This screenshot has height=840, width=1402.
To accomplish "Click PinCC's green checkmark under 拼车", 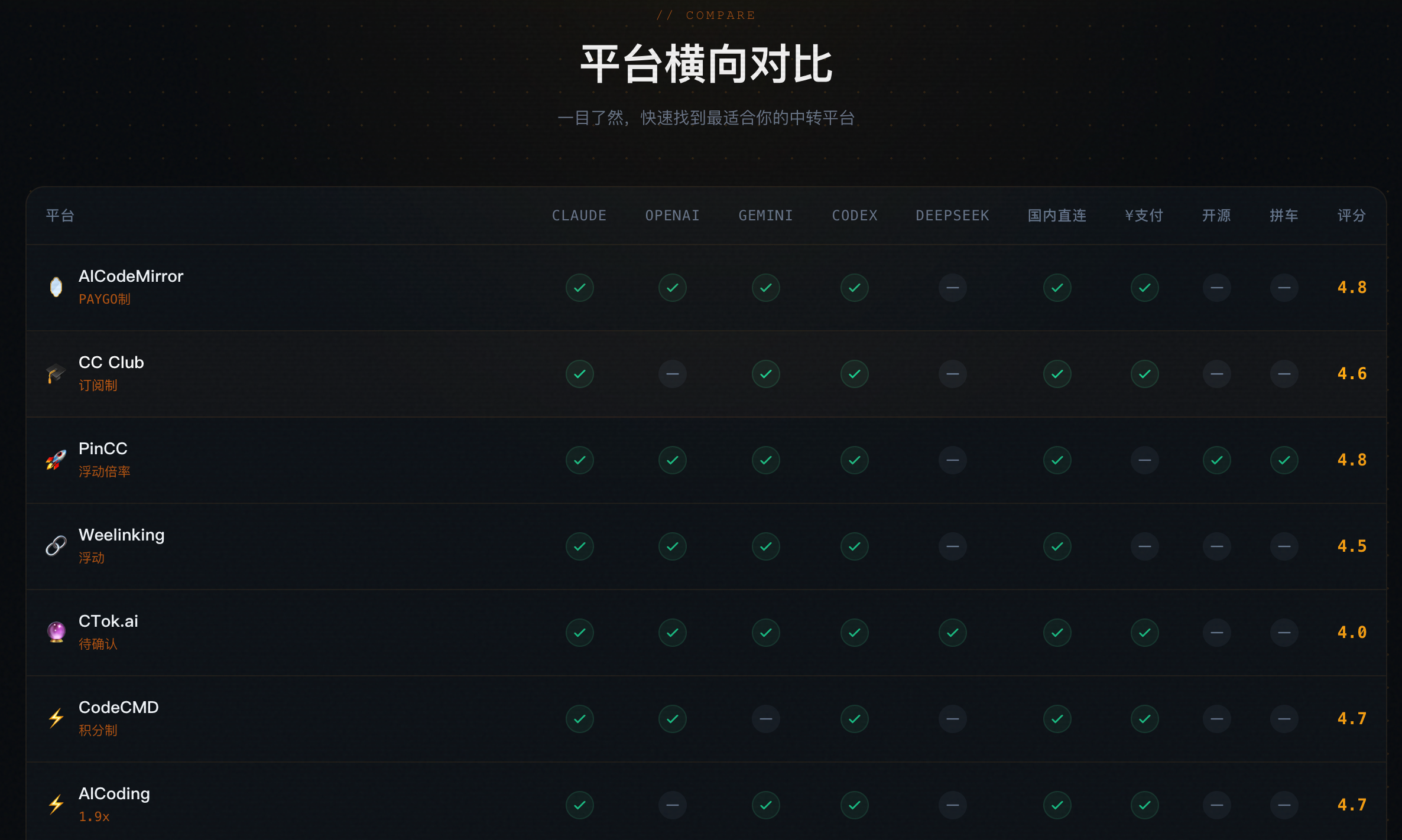I will pyautogui.click(x=1283, y=460).
